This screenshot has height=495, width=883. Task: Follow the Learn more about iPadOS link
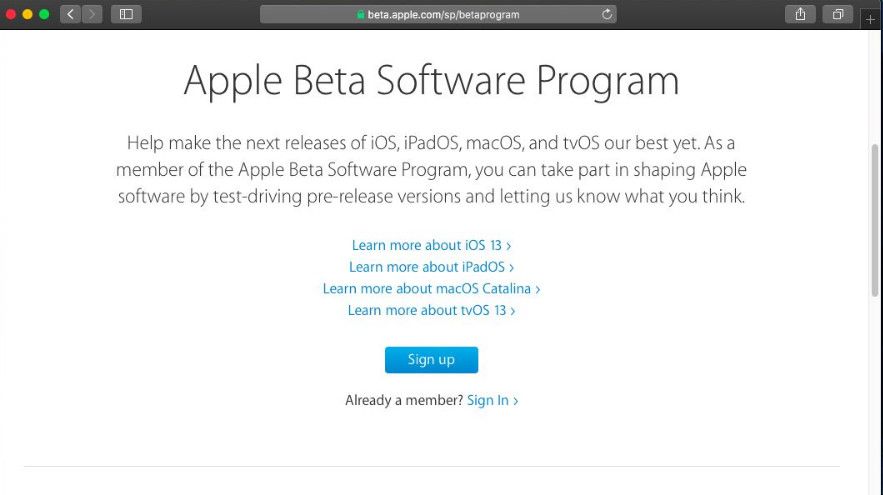pyautogui.click(x=431, y=267)
